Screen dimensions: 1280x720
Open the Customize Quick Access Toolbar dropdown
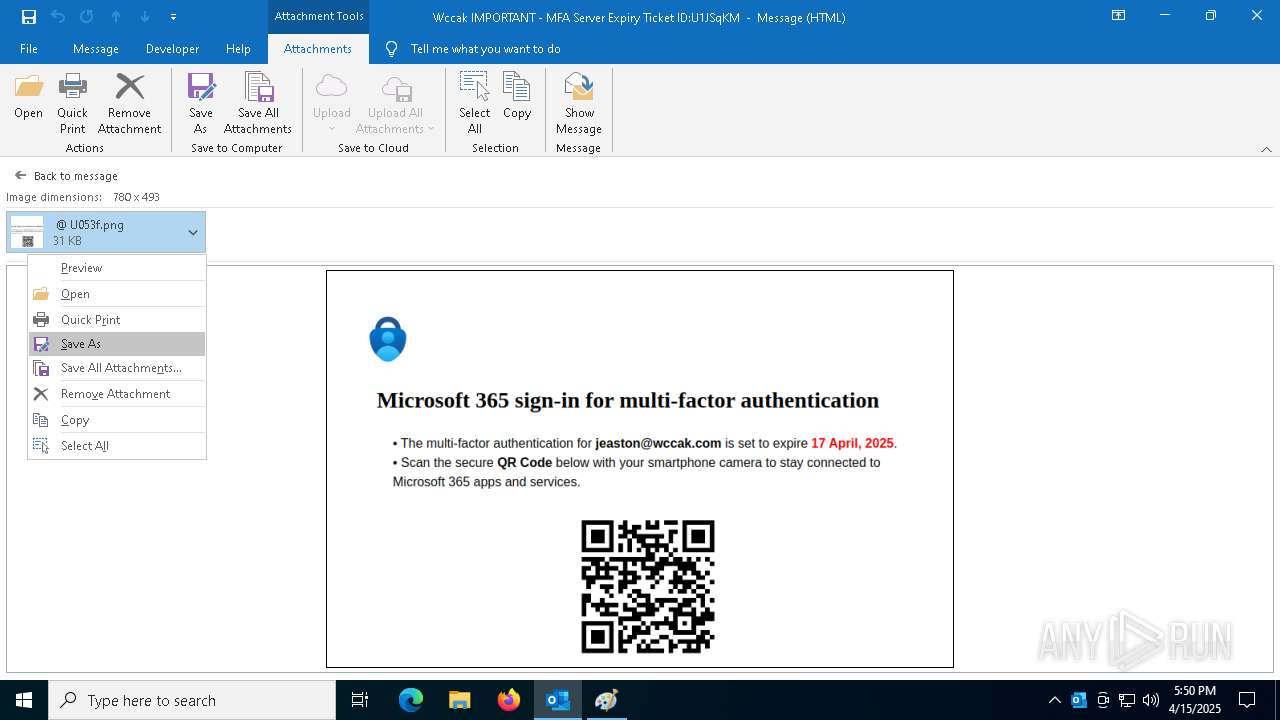click(x=173, y=17)
